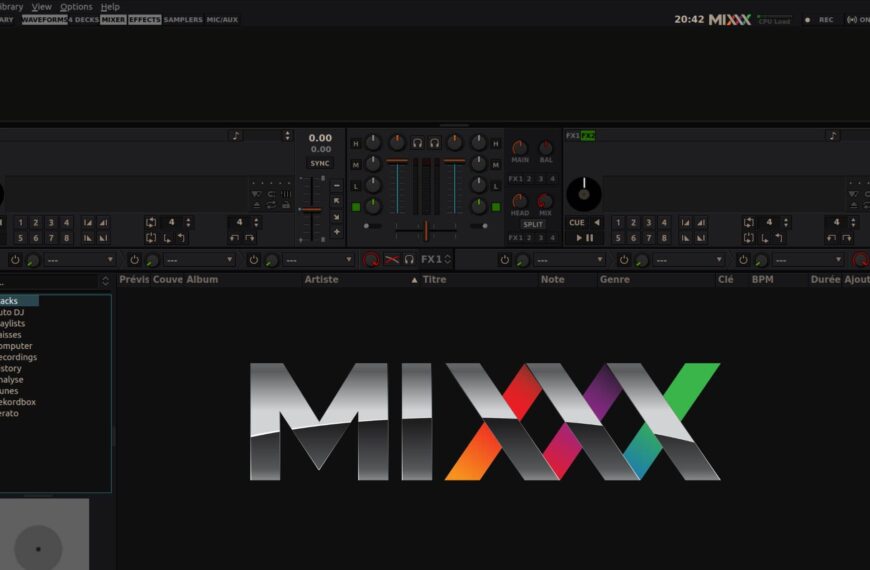The width and height of the screenshot is (870, 570).
Task: Toggle left deck quantize grid icon
Action: coord(286,194)
